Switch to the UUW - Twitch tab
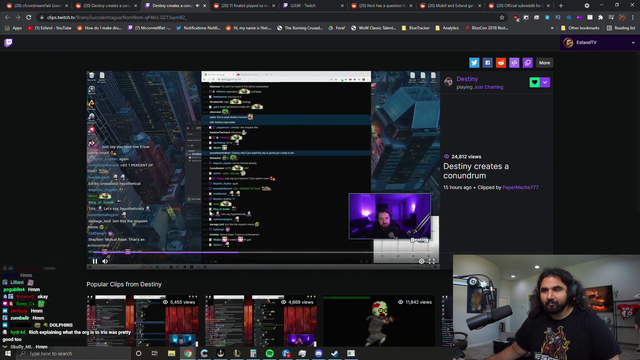This screenshot has width=640, height=360. (313, 6)
